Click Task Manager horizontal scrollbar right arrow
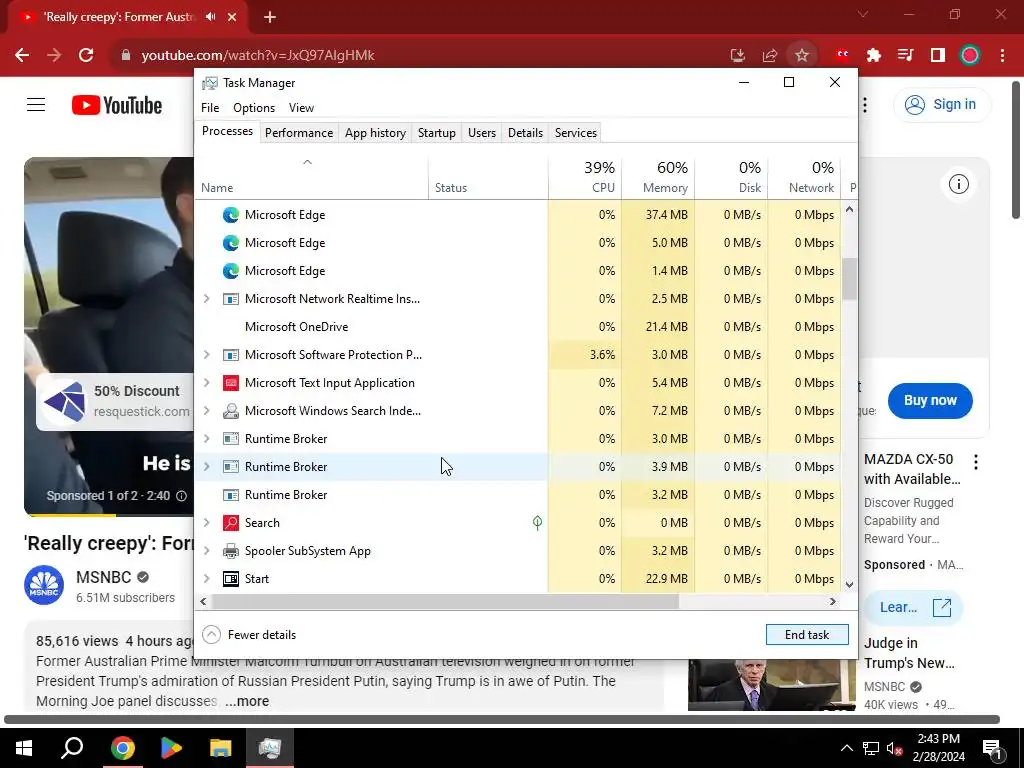The image size is (1024, 768). pyautogui.click(x=833, y=601)
